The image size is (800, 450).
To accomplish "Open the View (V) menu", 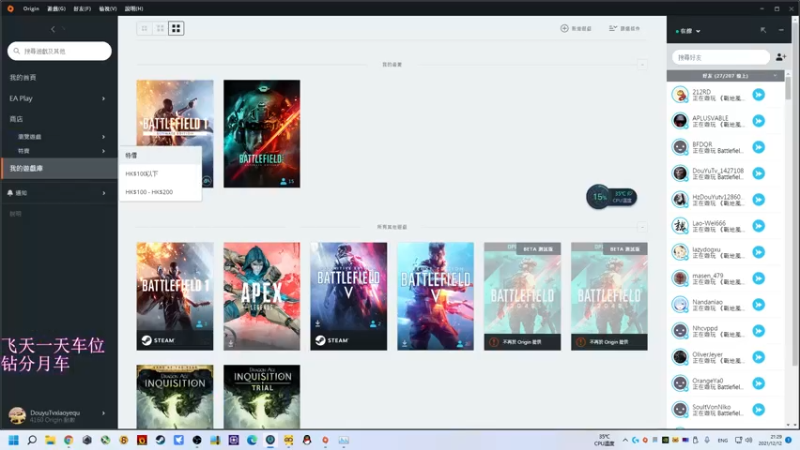I will coord(108,9).
